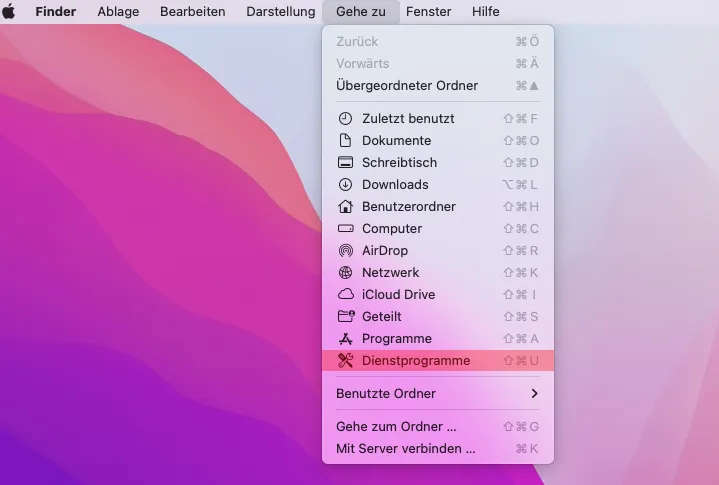
Task: Select iCloud Drive from the menu
Action: tap(438, 295)
